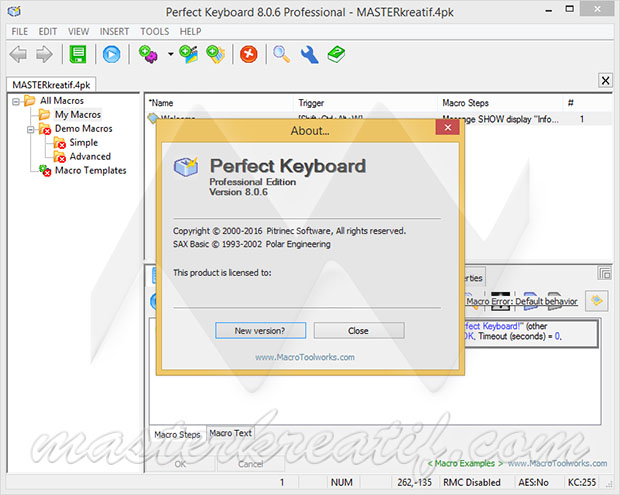Click AES:No status bar entry

pyautogui.click(x=533, y=482)
